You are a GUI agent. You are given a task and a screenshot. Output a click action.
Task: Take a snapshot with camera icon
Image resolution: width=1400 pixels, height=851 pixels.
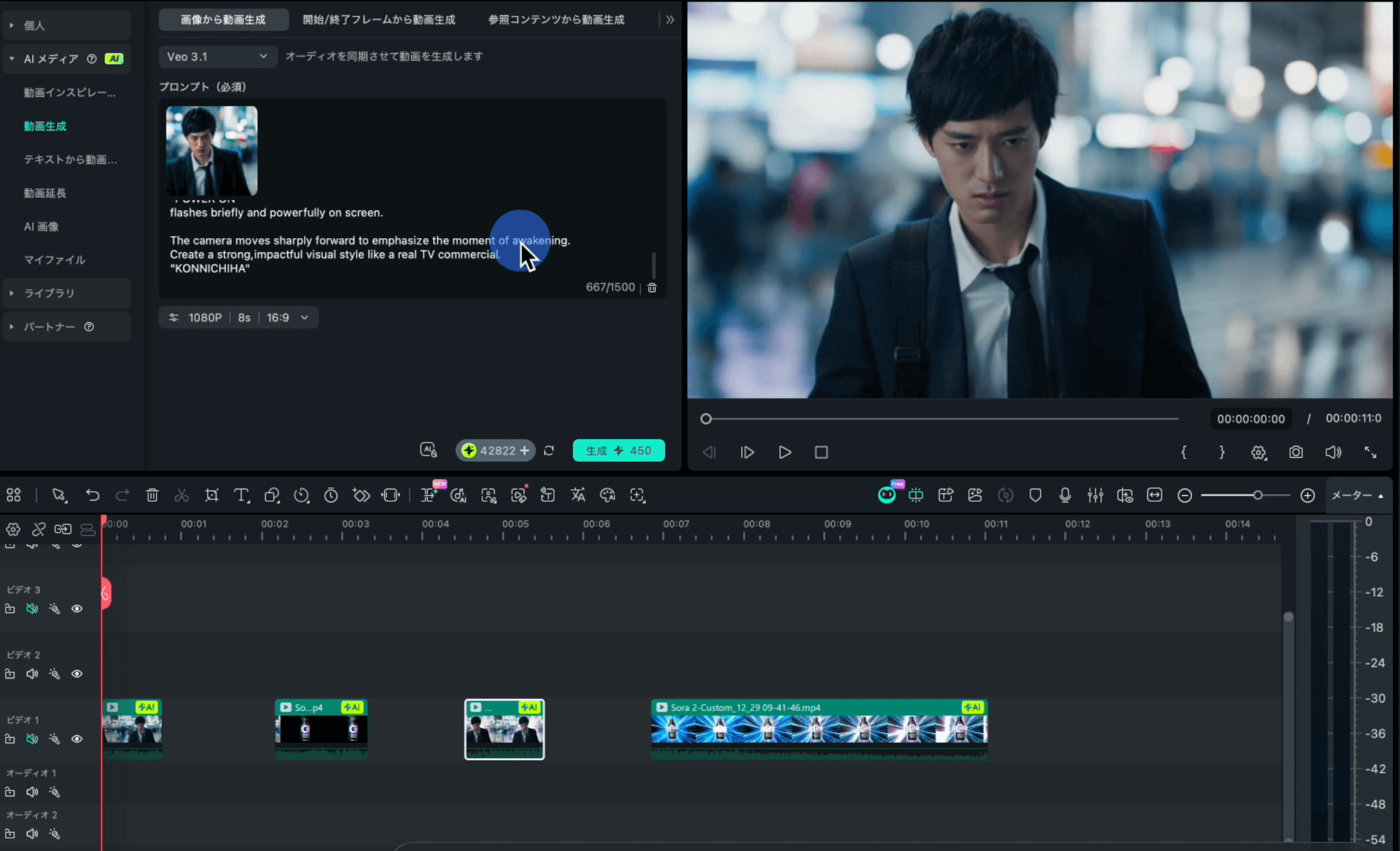click(x=1295, y=452)
